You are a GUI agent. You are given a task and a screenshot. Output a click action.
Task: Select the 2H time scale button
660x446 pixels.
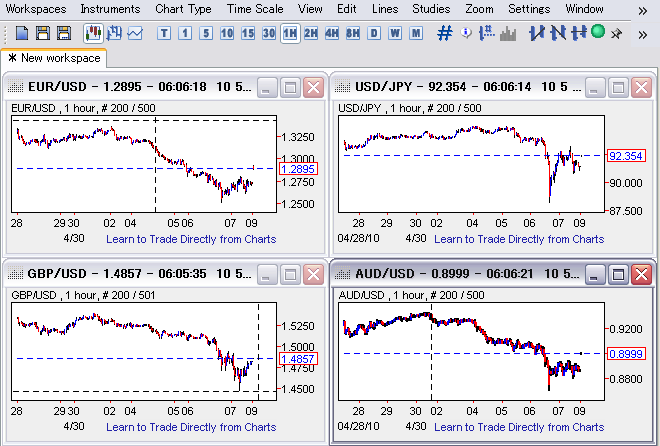(x=311, y=33)
